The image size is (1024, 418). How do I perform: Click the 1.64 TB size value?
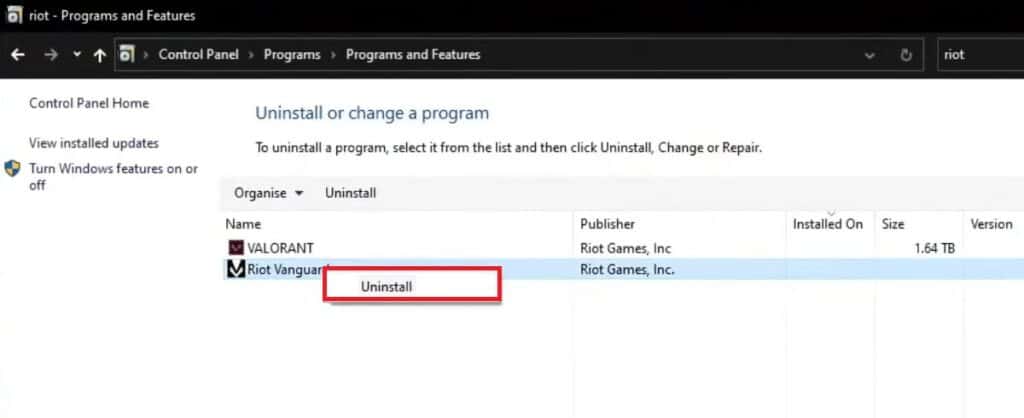click(935, 248)
